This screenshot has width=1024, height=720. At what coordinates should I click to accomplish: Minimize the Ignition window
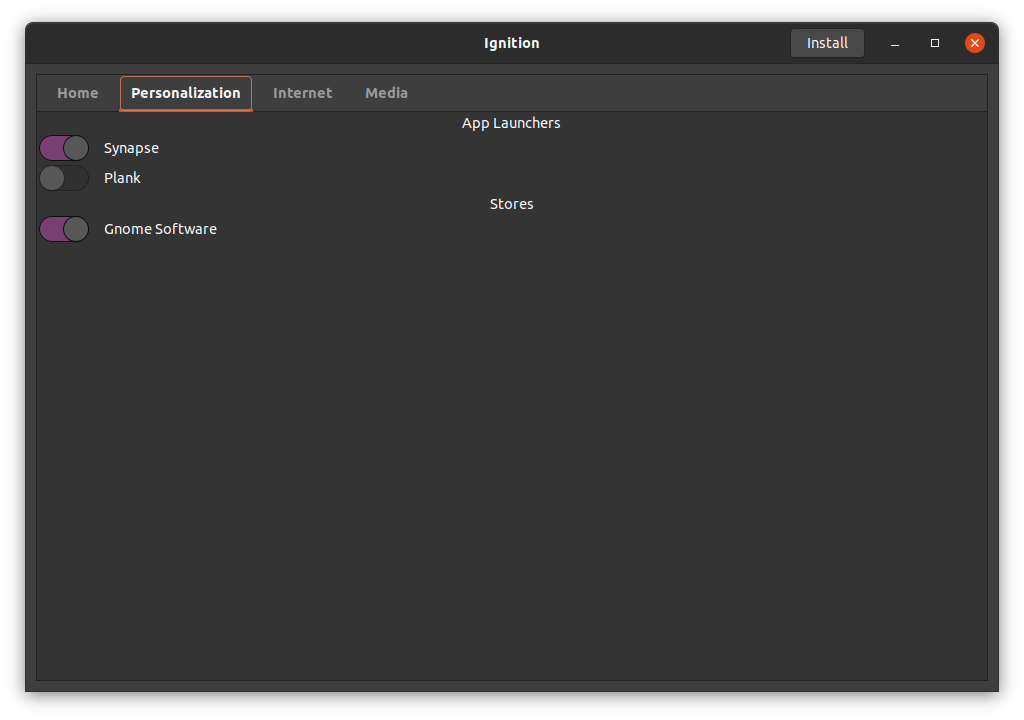pos(893,43)
